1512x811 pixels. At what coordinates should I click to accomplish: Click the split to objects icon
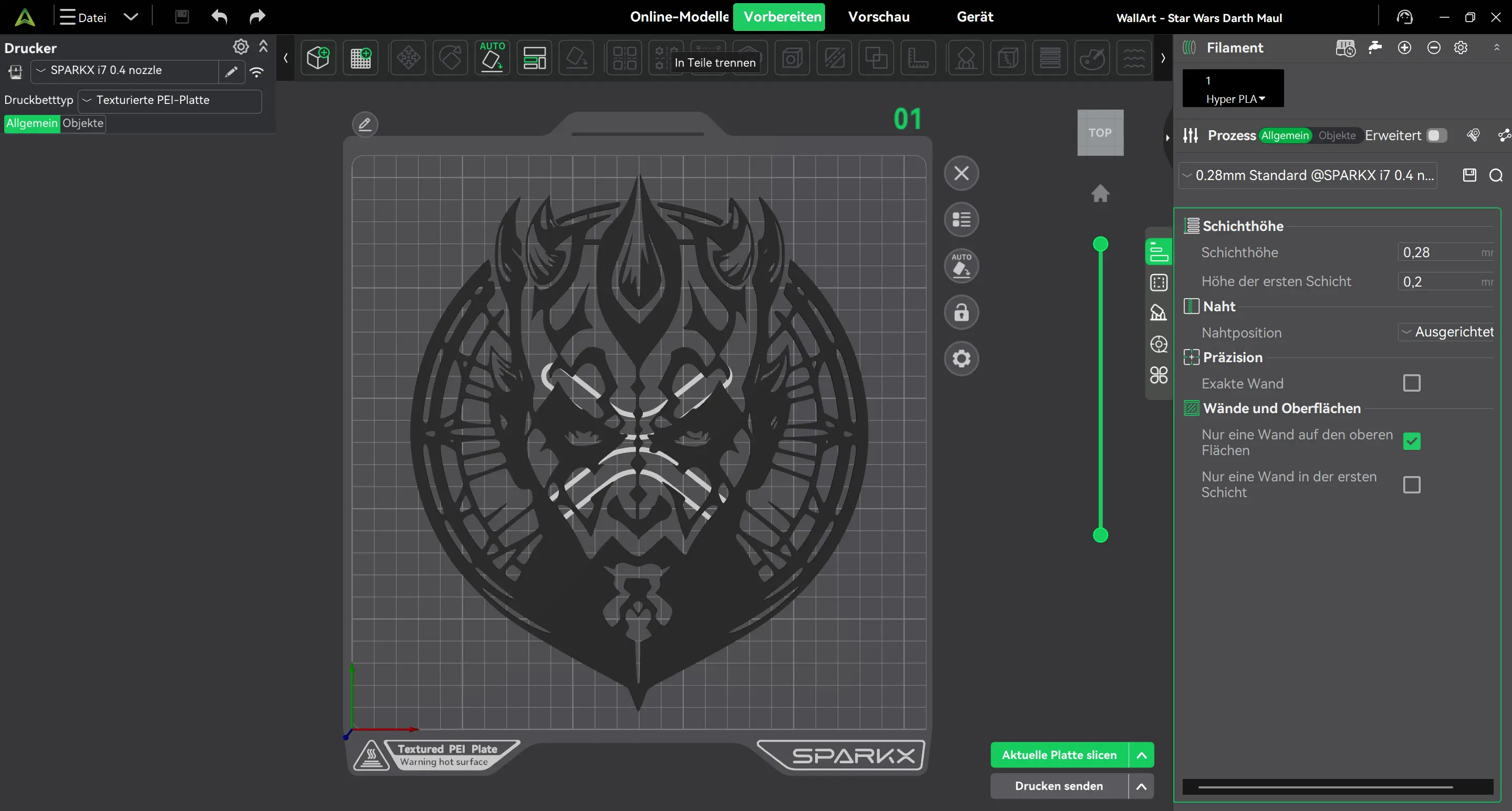(624, 58)
